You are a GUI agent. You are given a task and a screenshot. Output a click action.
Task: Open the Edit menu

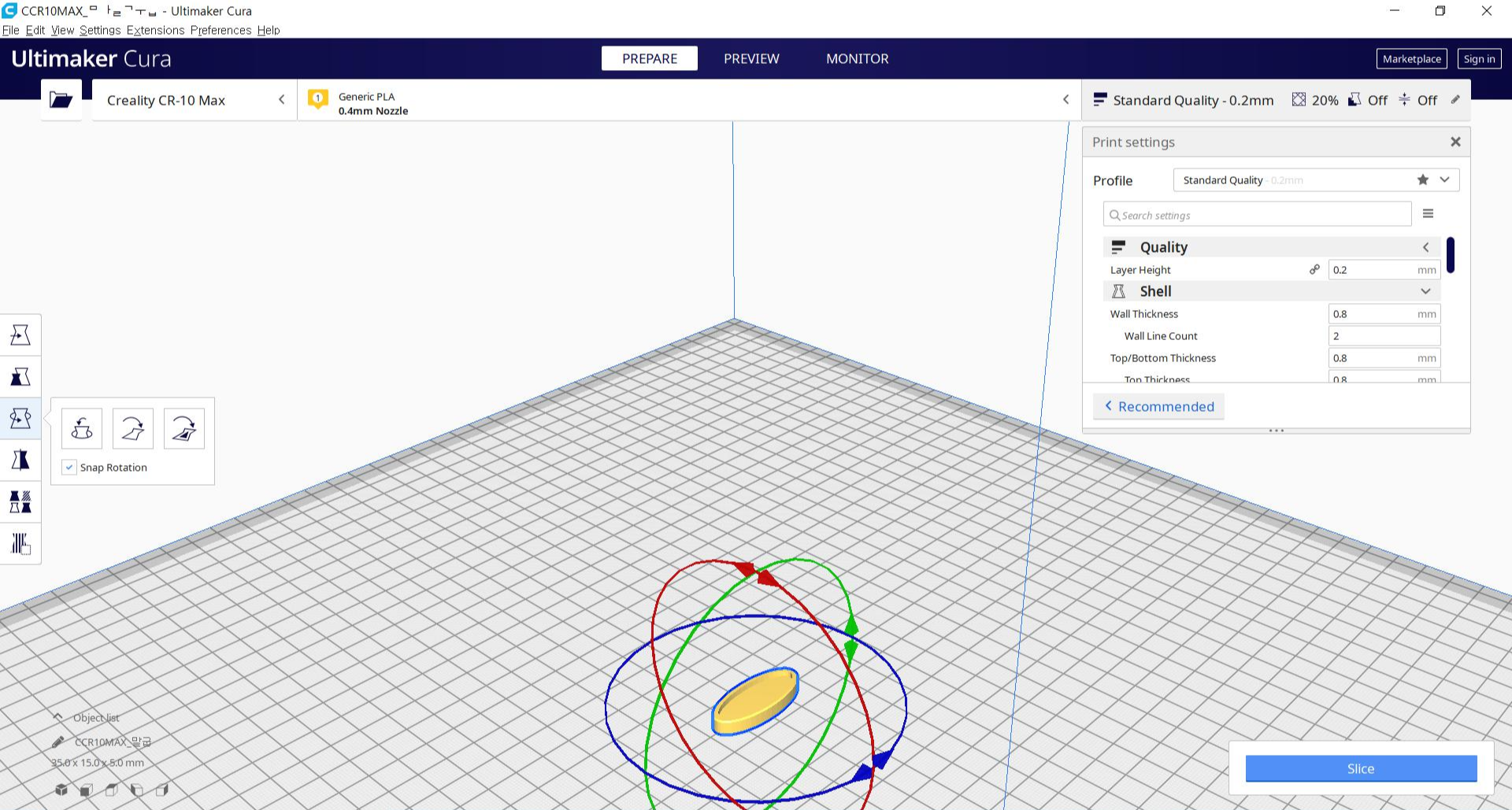(35, 30)
